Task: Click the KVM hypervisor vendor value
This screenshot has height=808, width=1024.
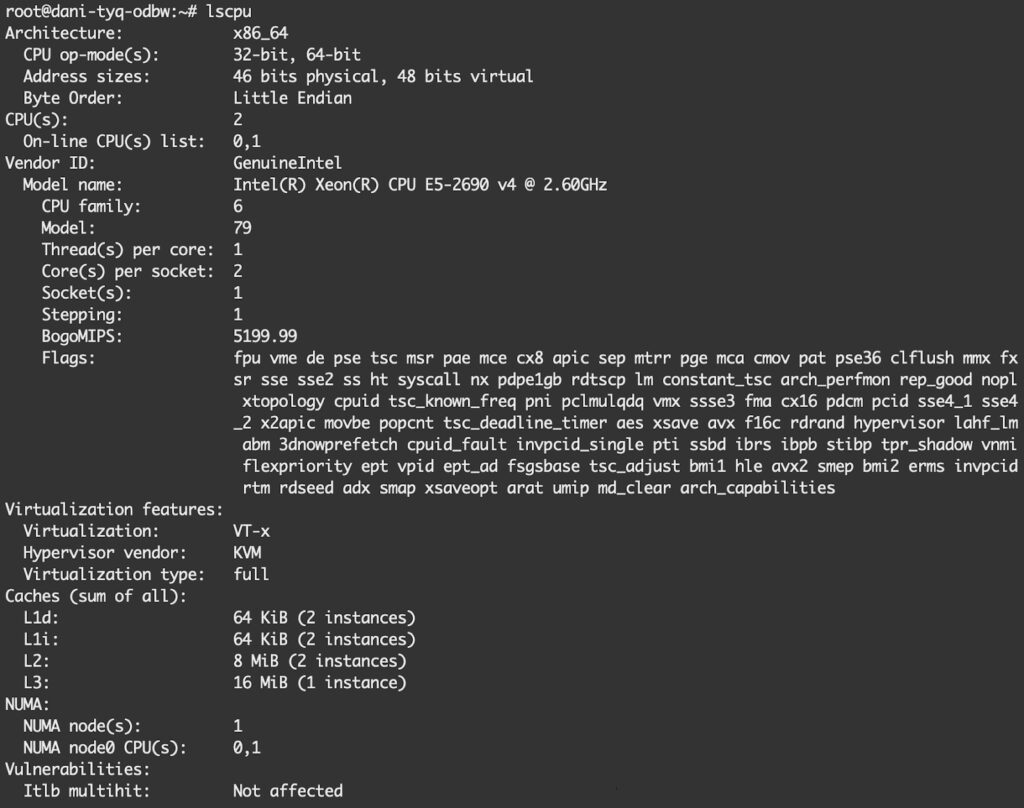Action: pos(247,552)
